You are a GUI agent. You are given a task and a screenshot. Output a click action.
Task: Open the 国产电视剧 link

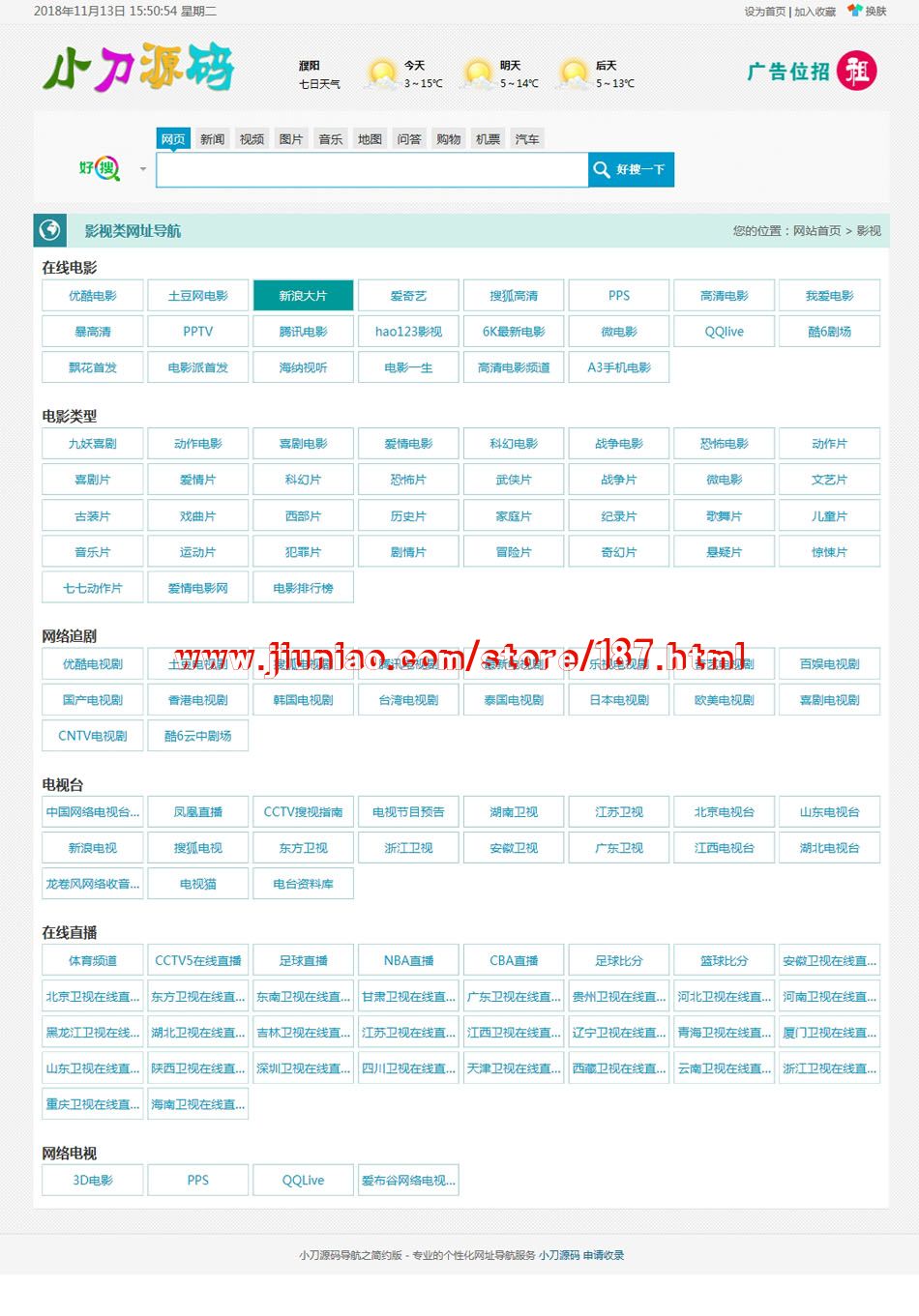coord(93,700)
